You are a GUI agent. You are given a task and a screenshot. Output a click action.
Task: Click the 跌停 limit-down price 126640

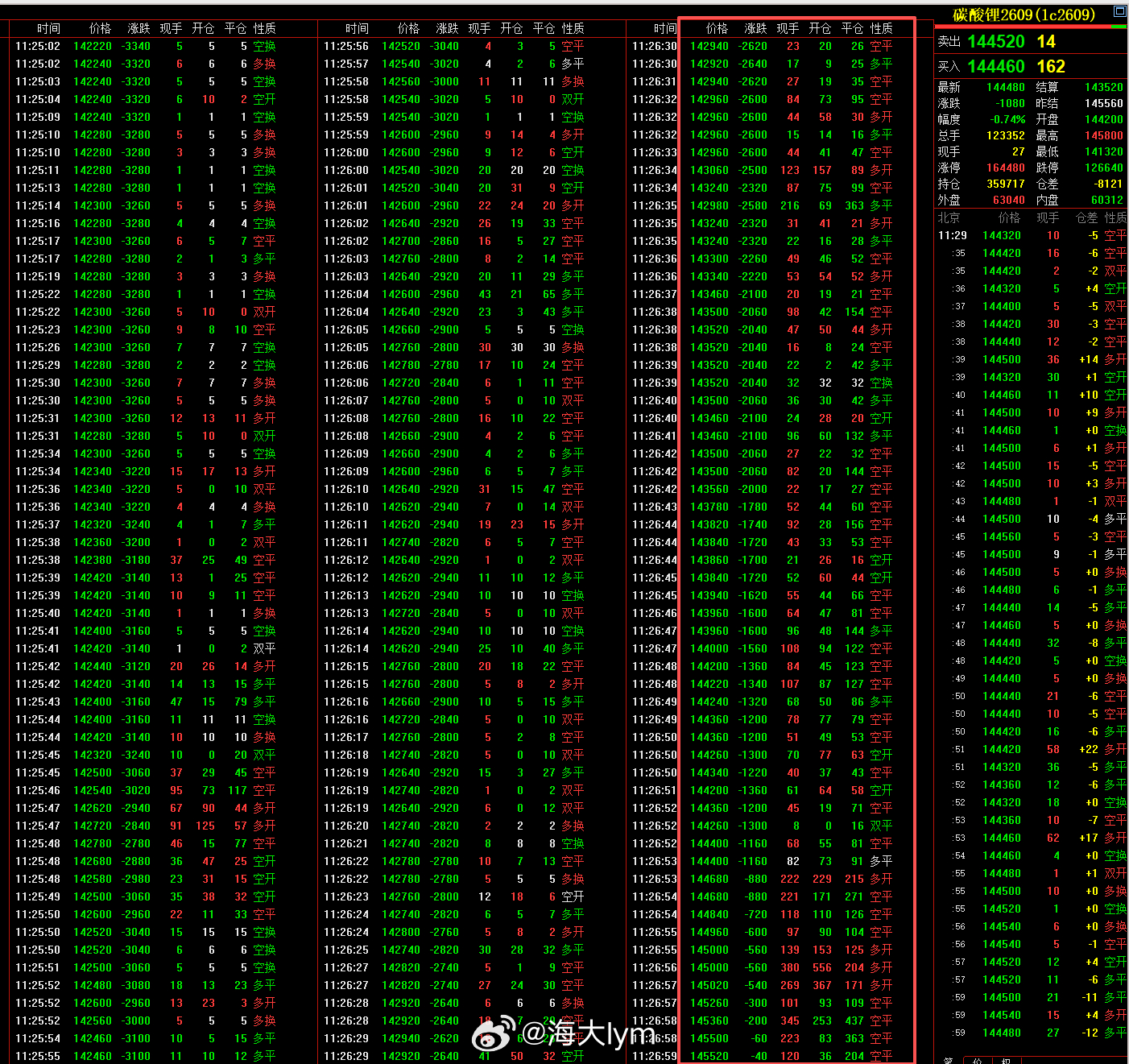tap(1103, 168)
